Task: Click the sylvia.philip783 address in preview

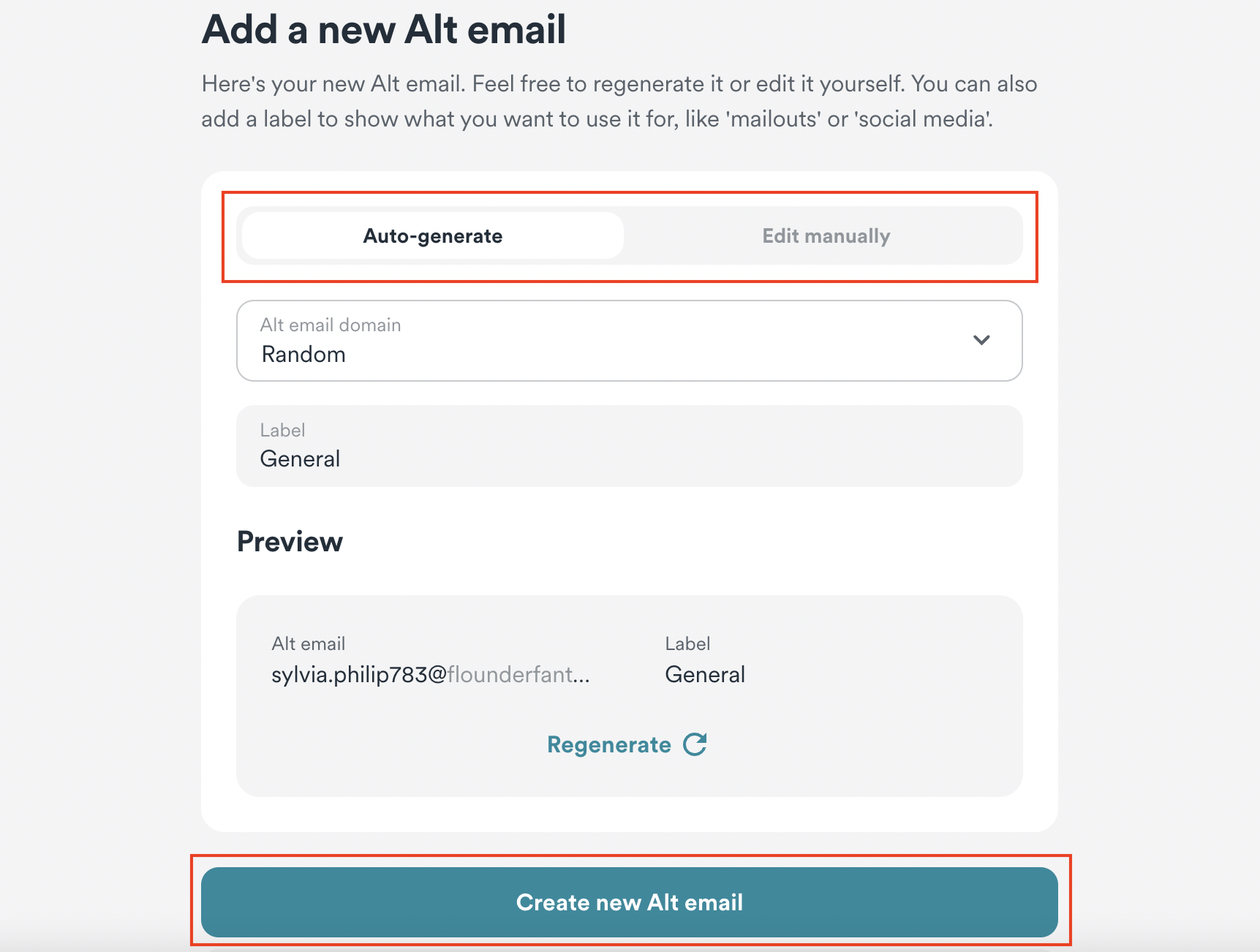Action: (x=358, y=674)
